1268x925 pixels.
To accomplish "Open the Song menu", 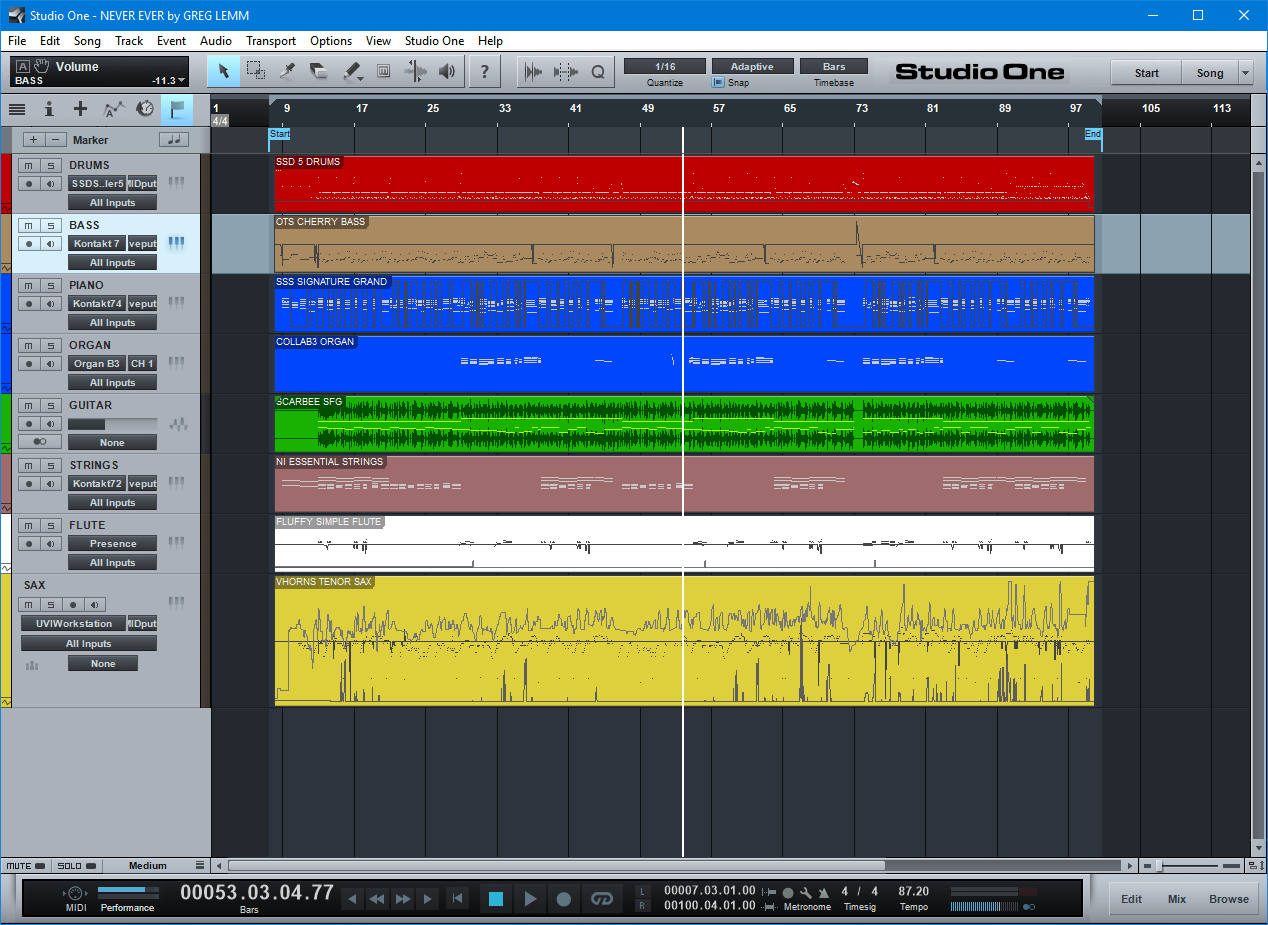I will click(87, 41).
